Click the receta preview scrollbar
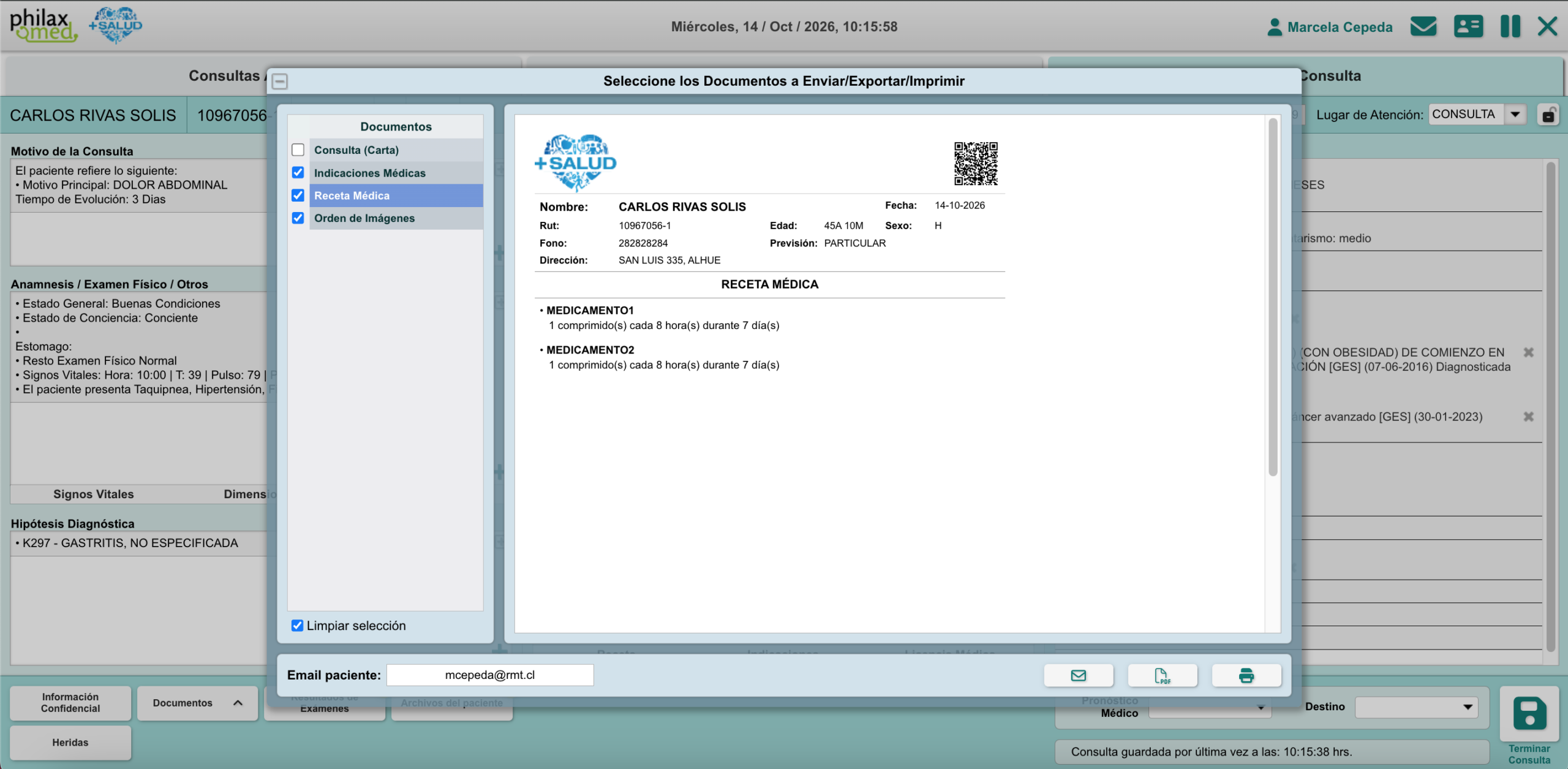The height and width of the screenshot is (769, 1568). coord(1272,297)
